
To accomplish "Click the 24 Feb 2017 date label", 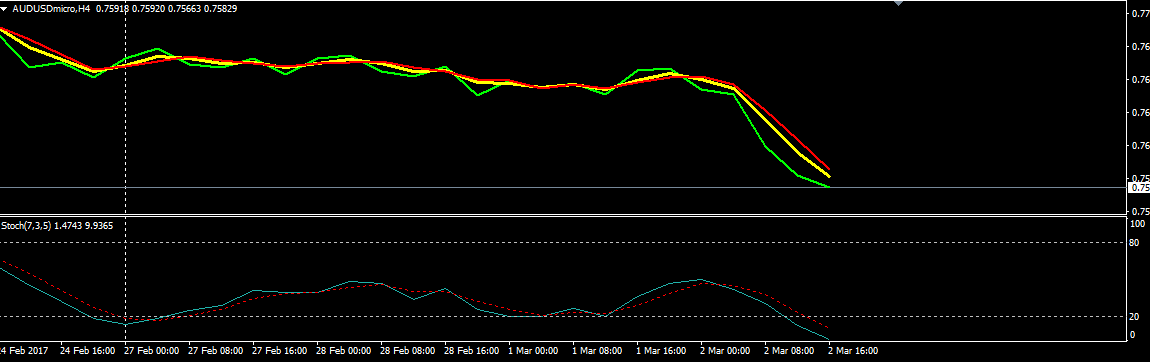I will coord(24,350).
